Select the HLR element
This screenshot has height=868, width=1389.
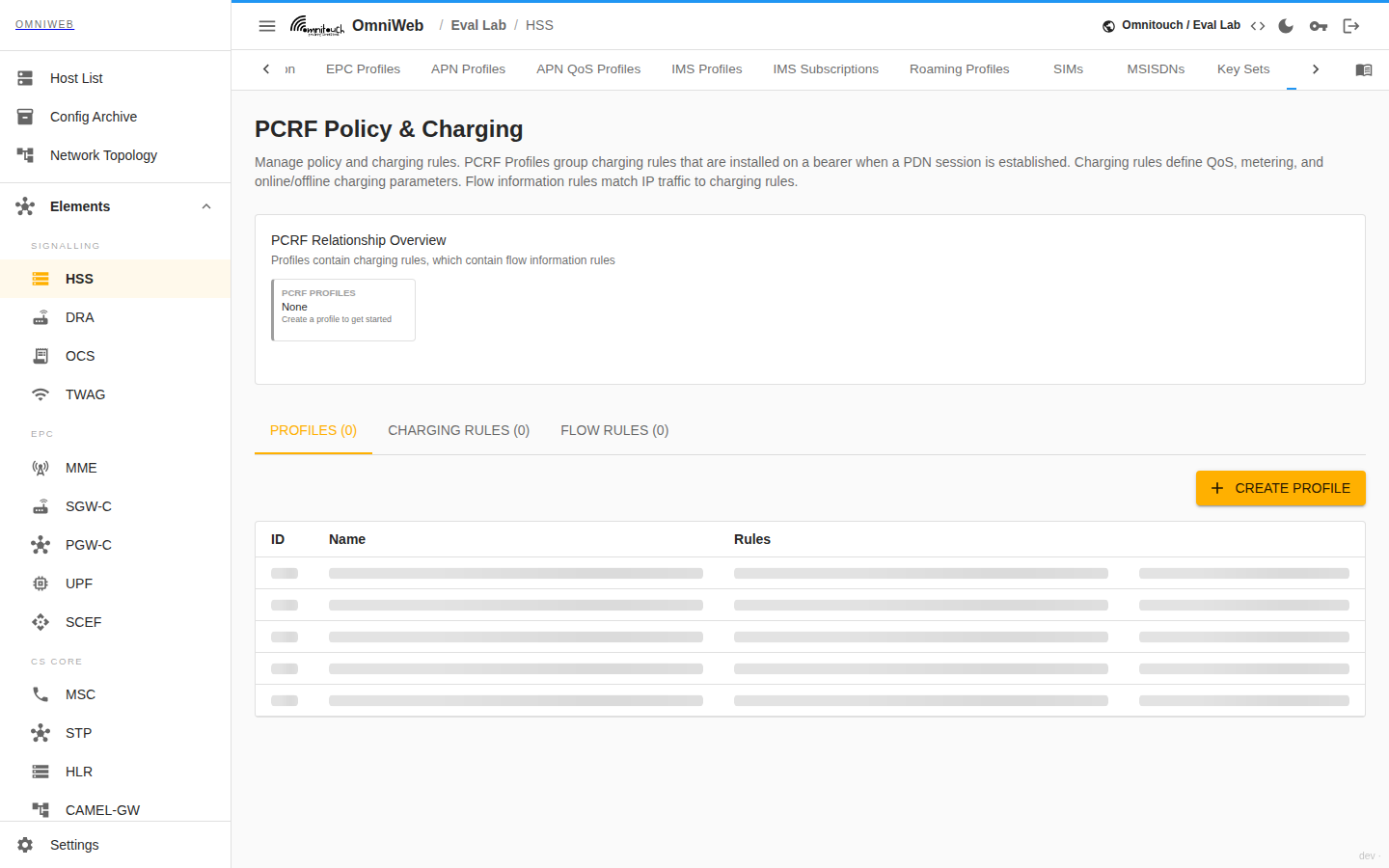pyautogui.click(x=115, y=772)
